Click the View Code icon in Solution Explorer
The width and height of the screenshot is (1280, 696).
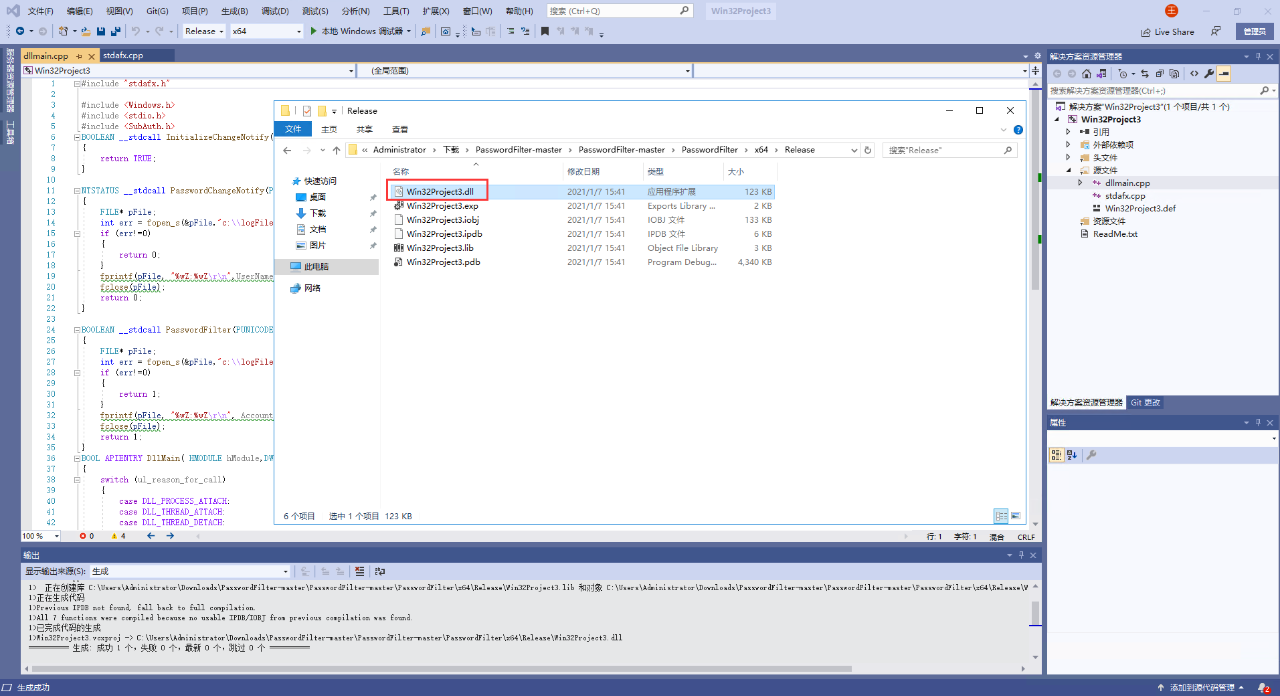[x=1194, y=74]
